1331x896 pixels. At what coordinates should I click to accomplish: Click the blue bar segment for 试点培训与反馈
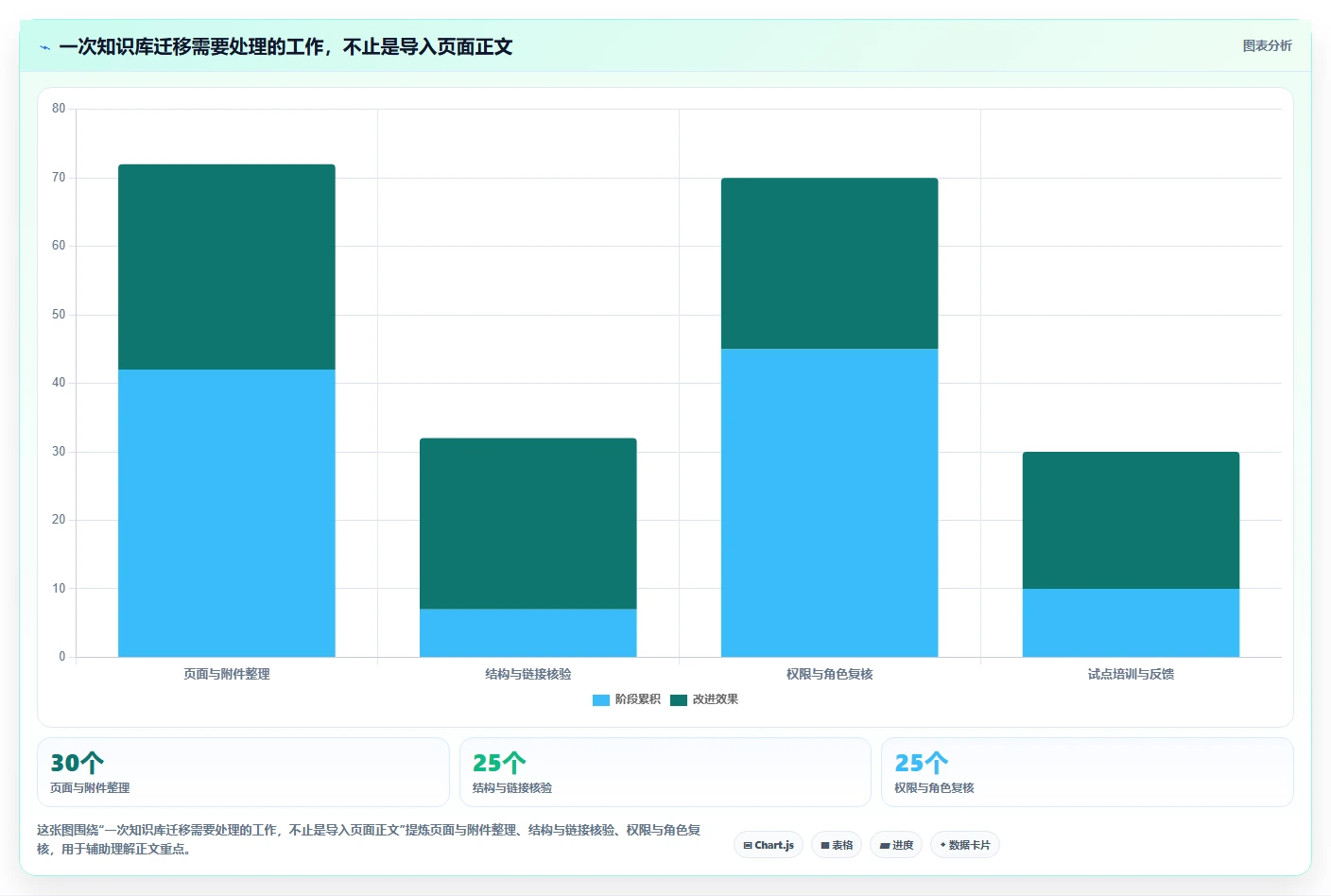pos(1132,623)
